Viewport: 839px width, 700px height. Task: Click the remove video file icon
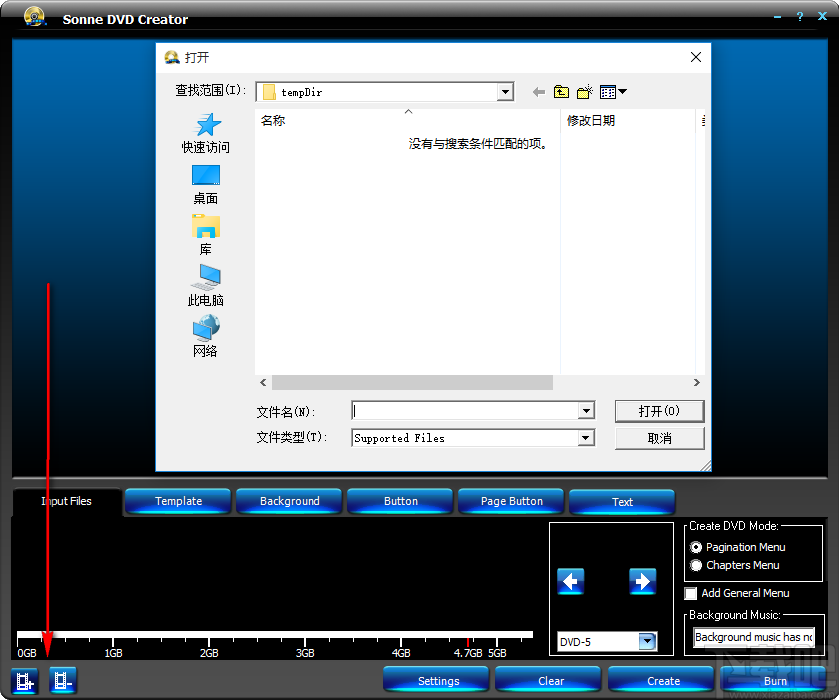coord(62,680)
